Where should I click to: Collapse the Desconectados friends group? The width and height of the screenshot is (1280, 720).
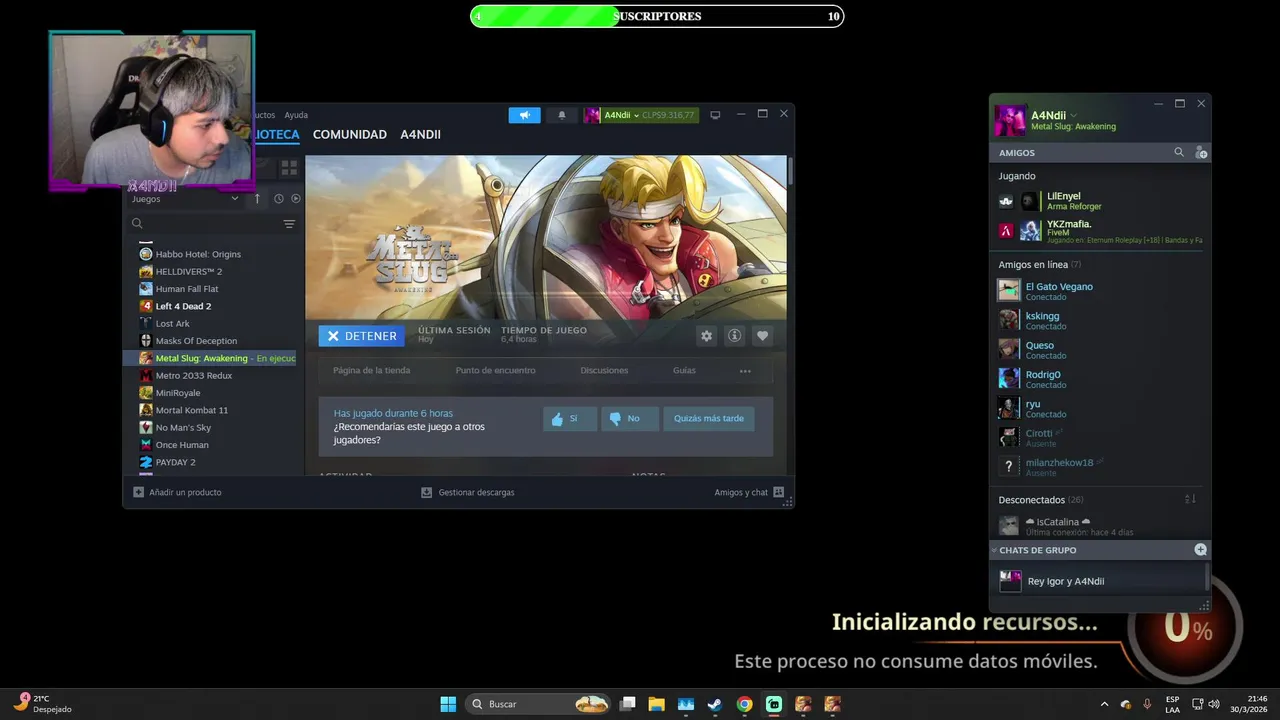[x=1040, y=499]
